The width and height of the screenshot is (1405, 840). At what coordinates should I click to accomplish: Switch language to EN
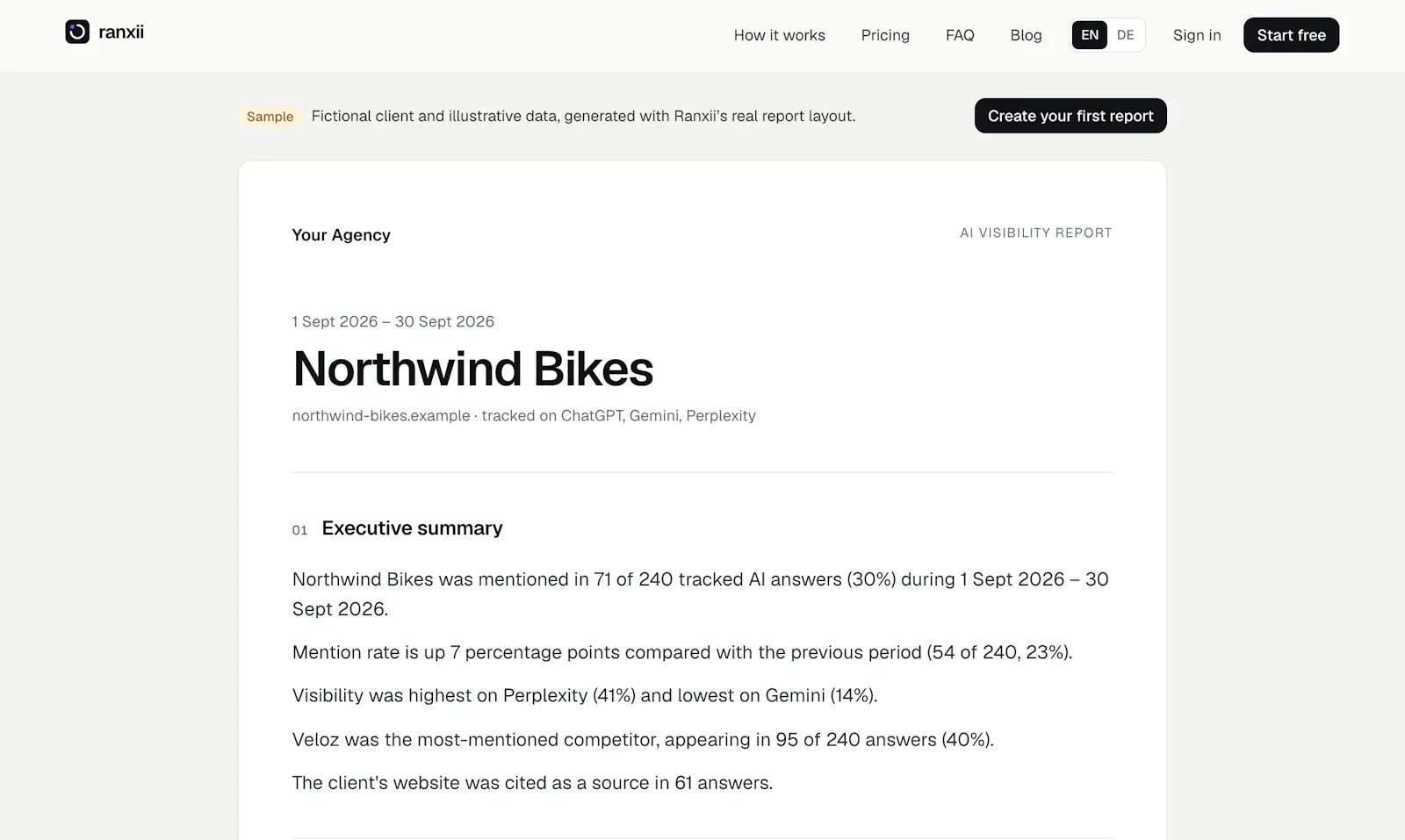1090,35
